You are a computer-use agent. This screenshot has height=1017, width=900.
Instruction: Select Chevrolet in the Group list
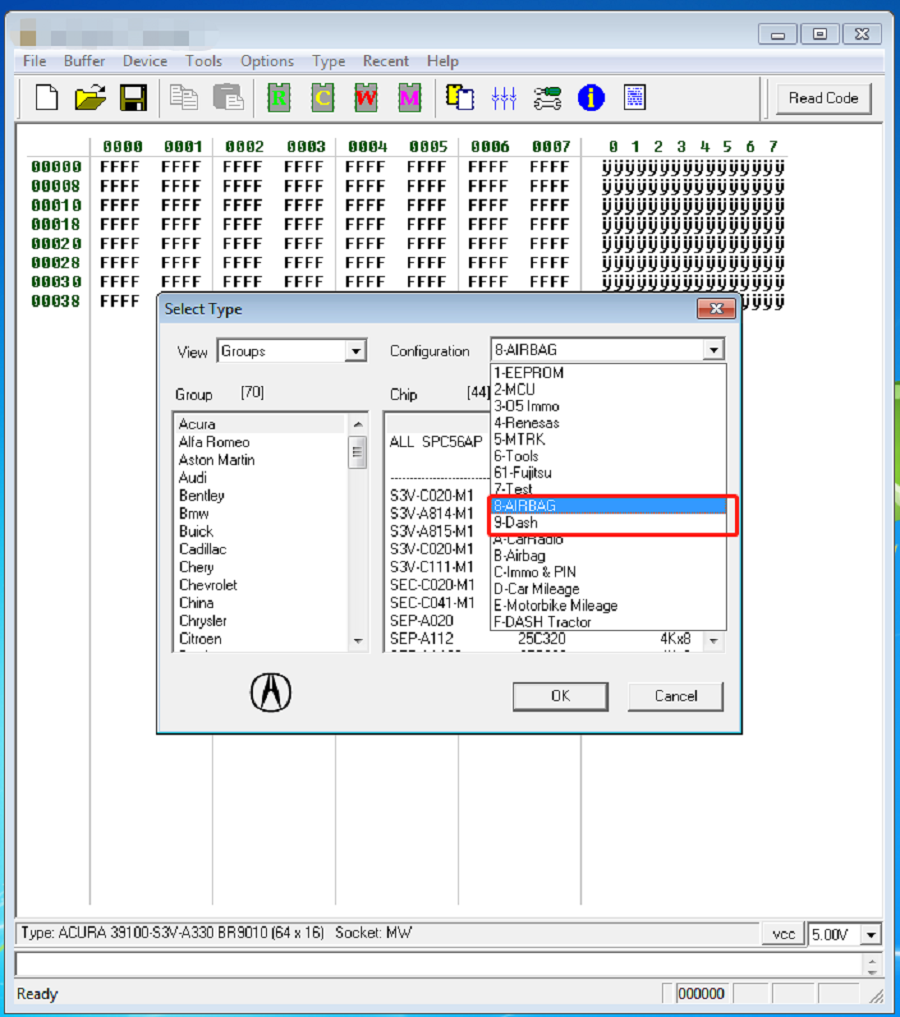point(261,585)
